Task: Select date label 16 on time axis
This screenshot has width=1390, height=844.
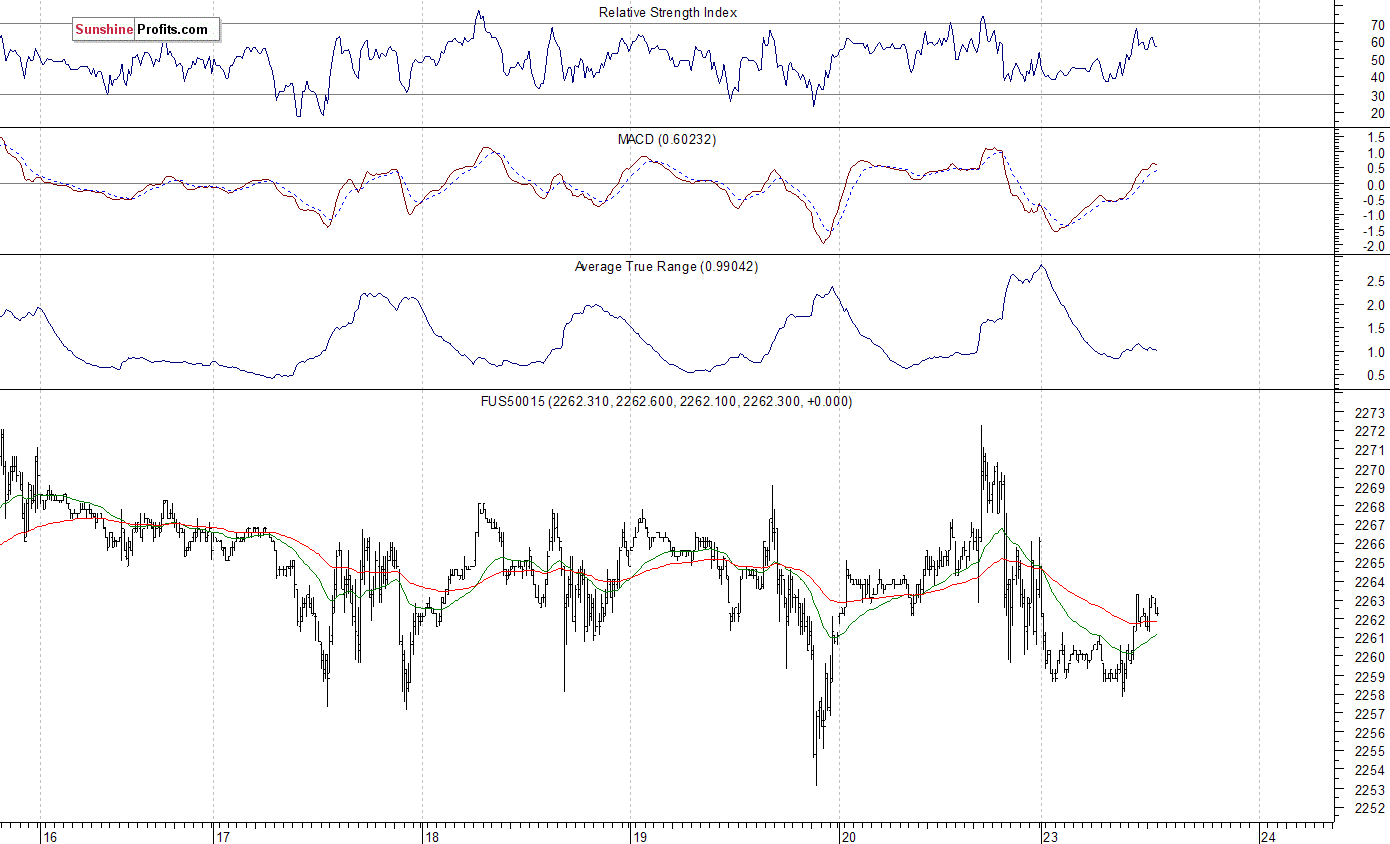Action: [49, 836]
